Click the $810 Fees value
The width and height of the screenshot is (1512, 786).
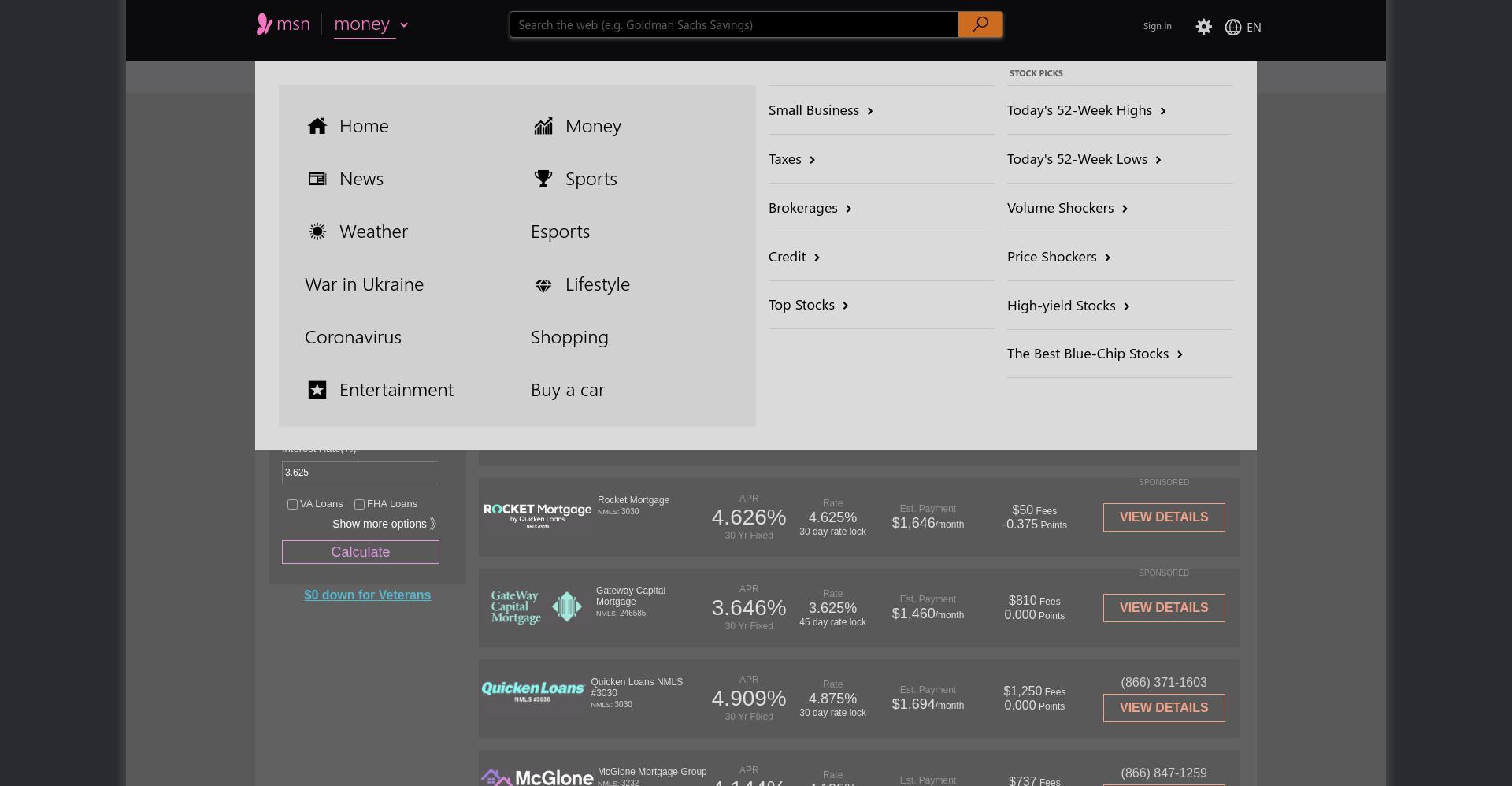coord(1034,601)
